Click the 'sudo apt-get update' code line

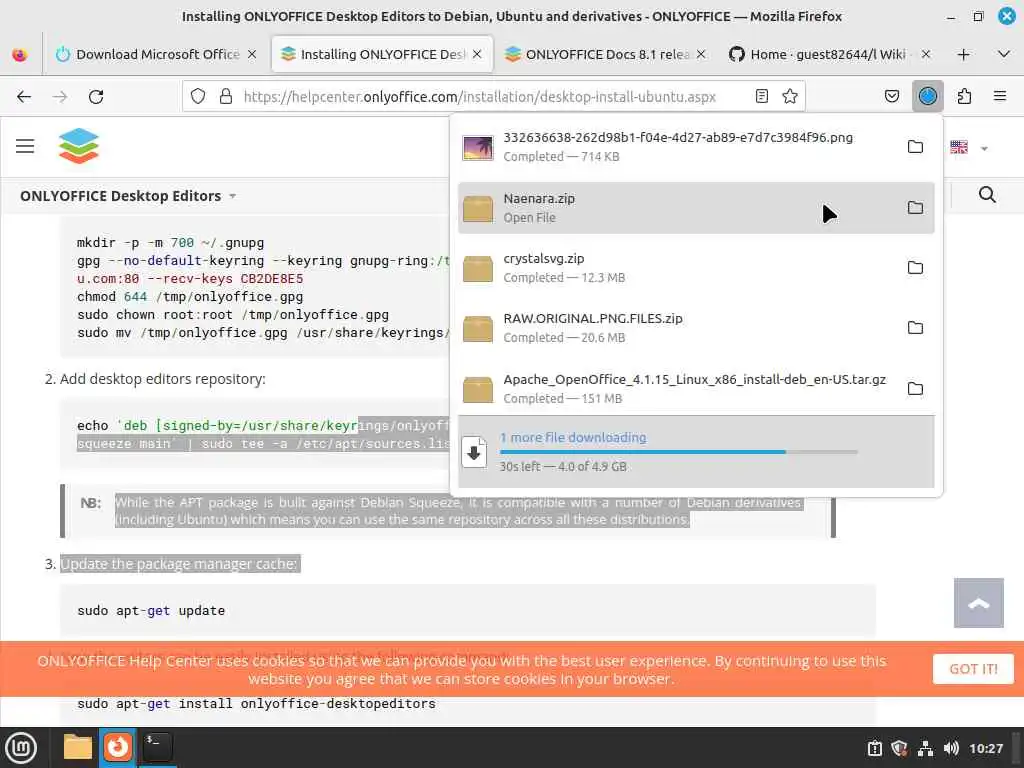tap(151, 611)
